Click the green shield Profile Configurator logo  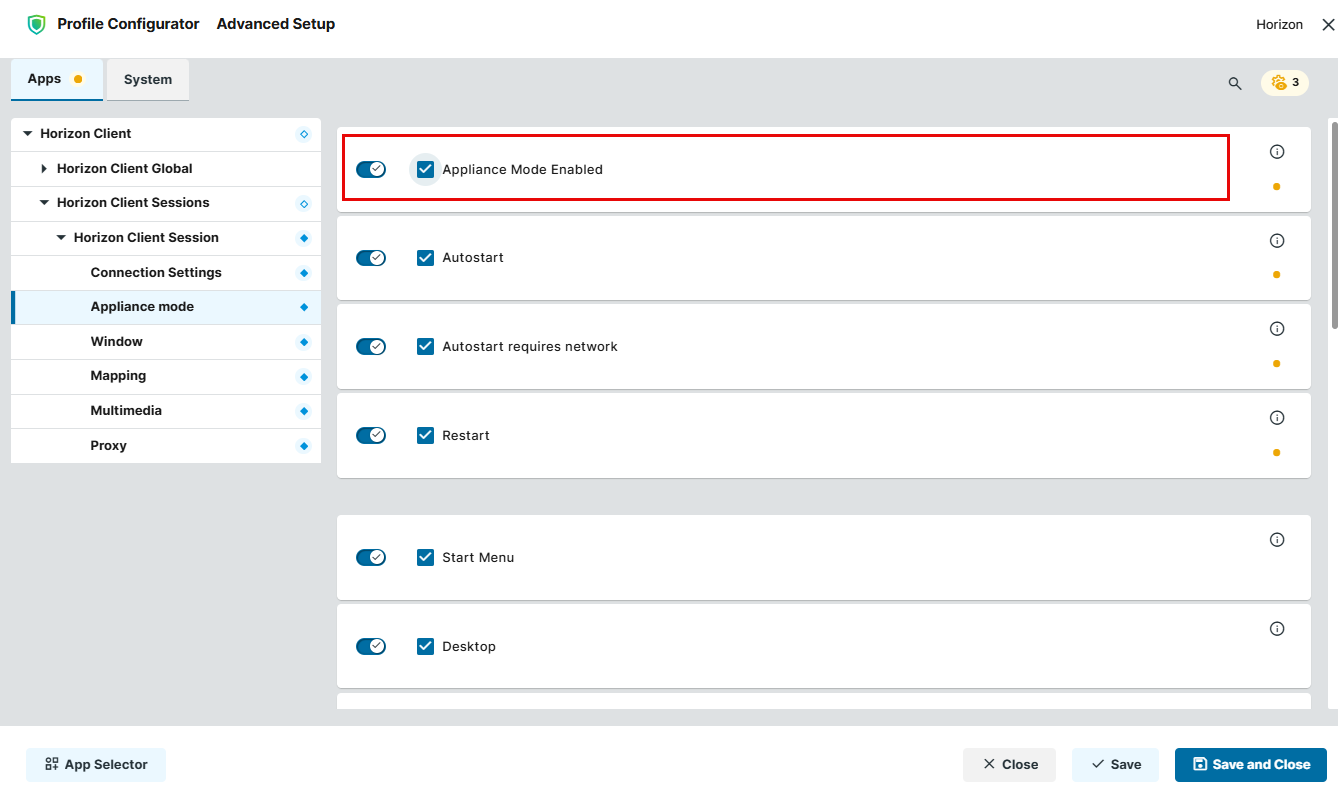point(36,24)
